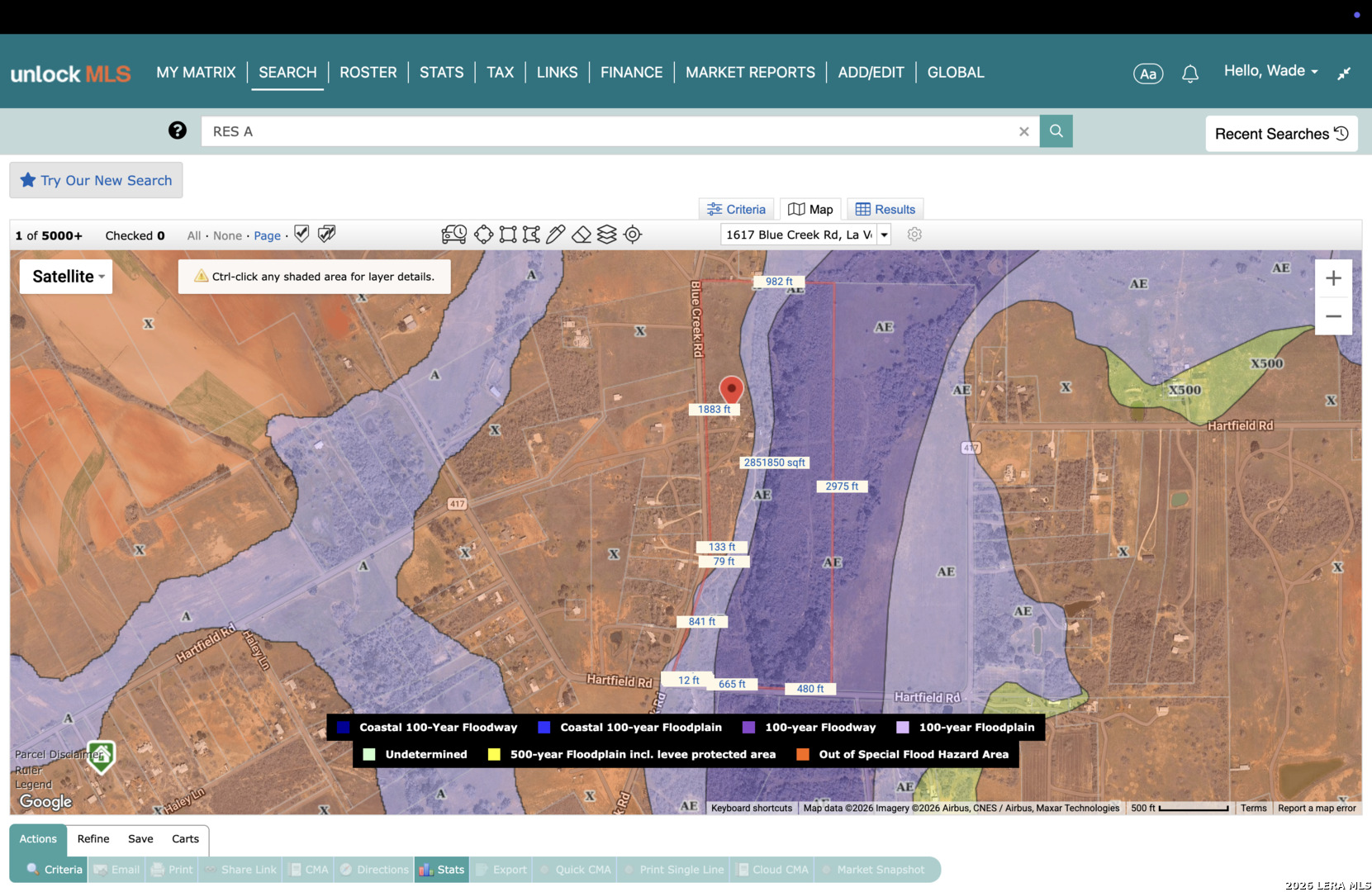Expand the 1617 Blue Creek Rd address dropdown
Screen dimensions: 1372x892
pos(885,235)
